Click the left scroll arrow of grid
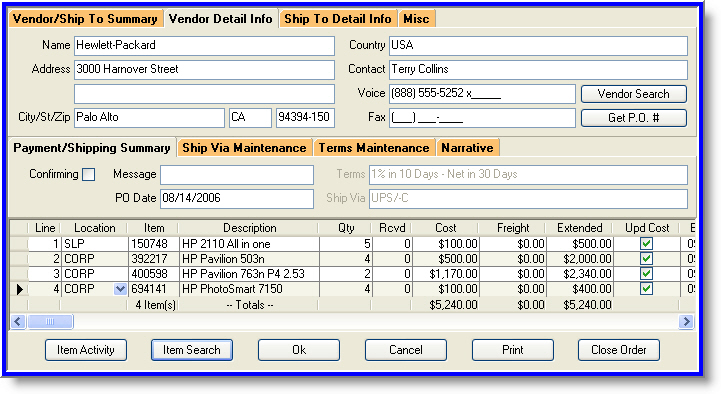 click(x=18, y=321)
